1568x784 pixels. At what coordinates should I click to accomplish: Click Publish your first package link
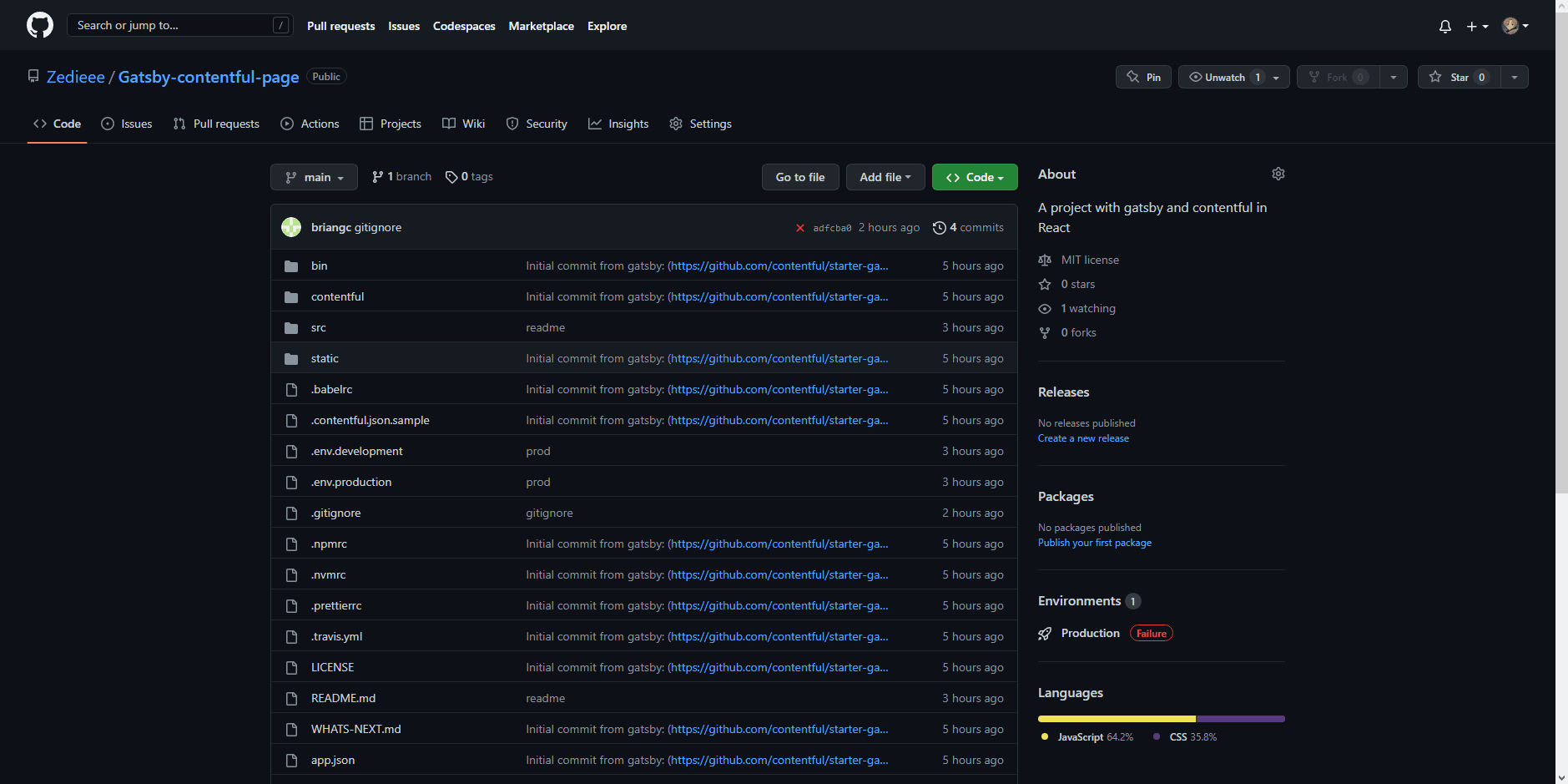tap(1094, 543)
